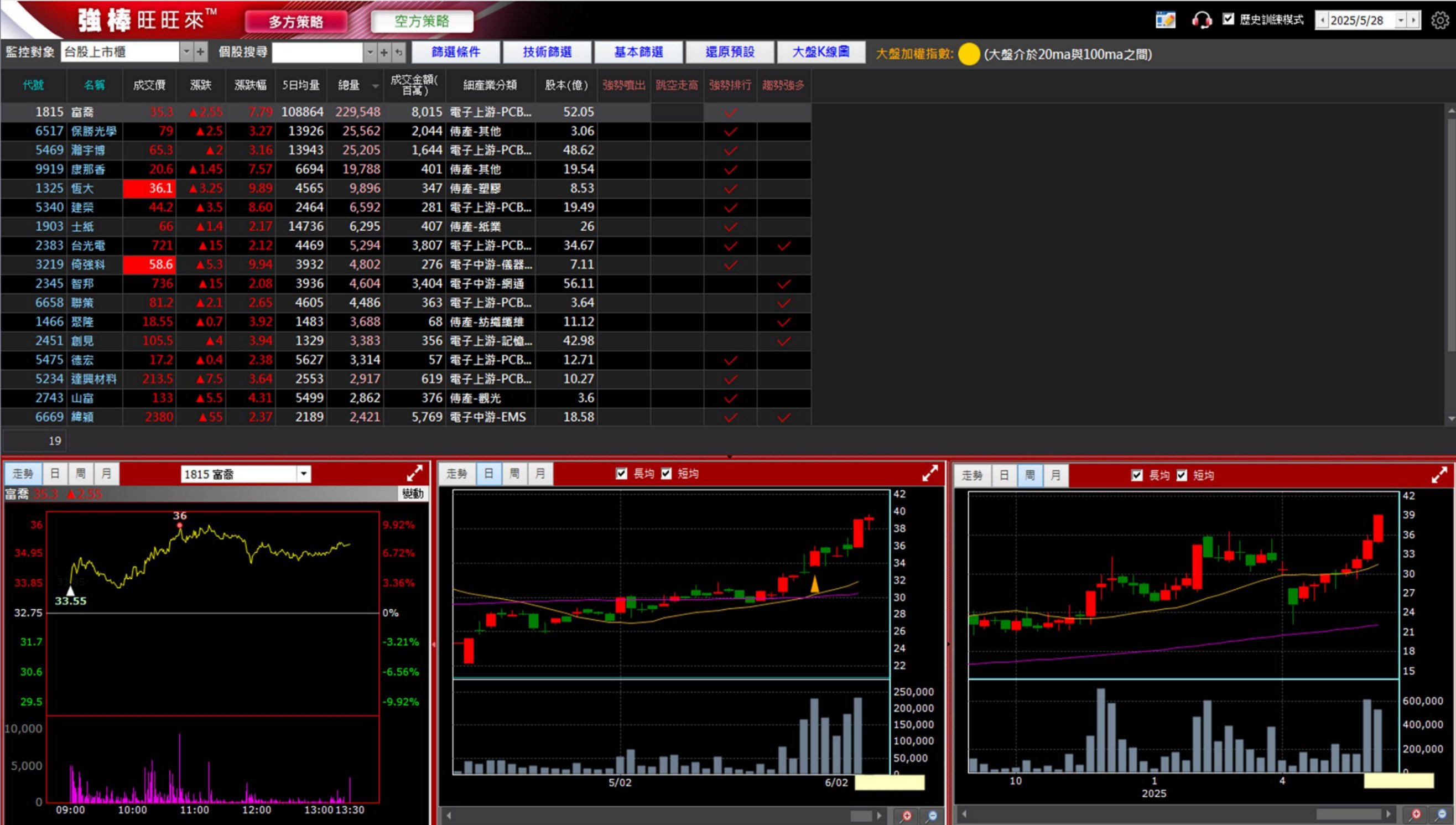Expand the daily K-line chart panel
Viewport: 1456px width, 825px height.
tap(930, 473)
